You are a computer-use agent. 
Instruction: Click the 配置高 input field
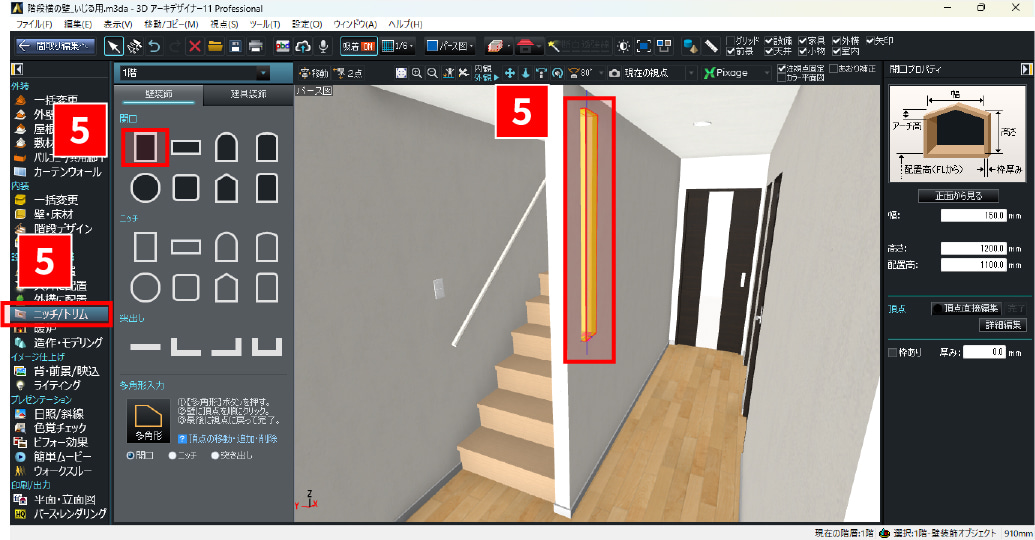(x=974, y=265)
